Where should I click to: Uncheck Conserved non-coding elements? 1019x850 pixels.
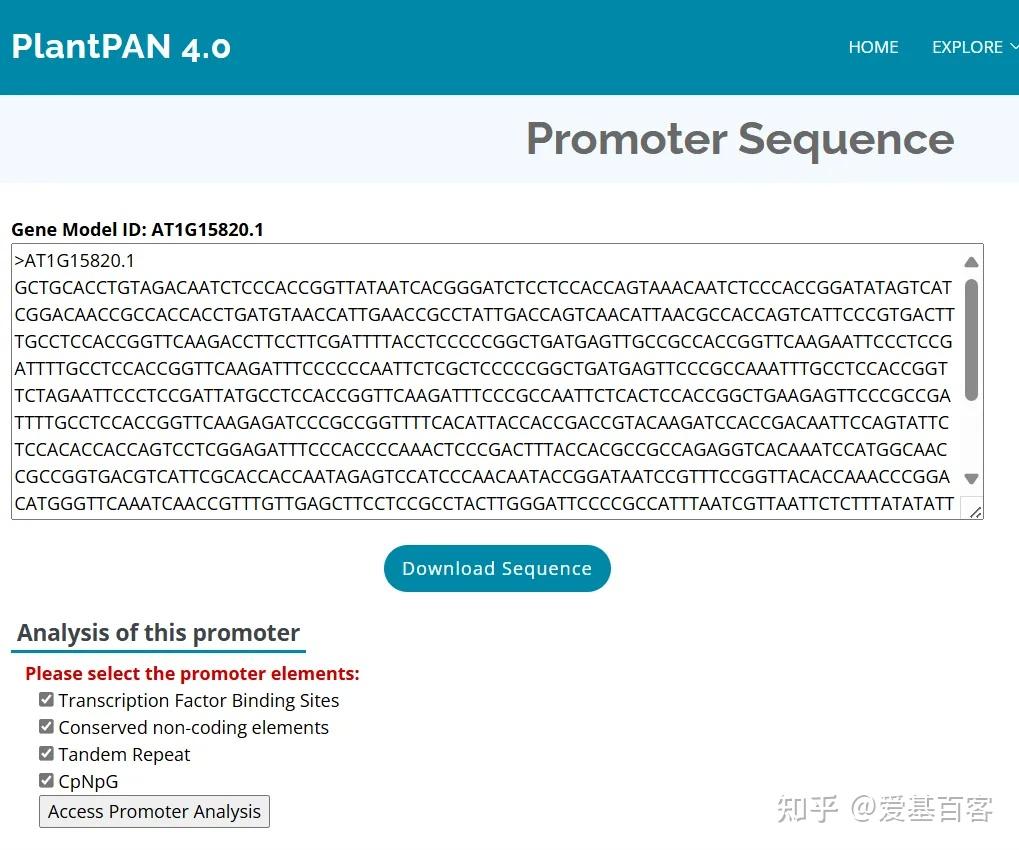click(46, 726)
